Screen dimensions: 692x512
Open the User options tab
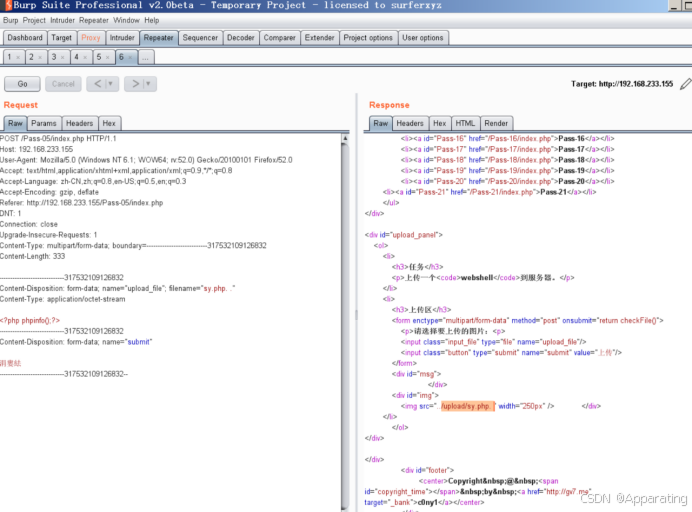423,38
